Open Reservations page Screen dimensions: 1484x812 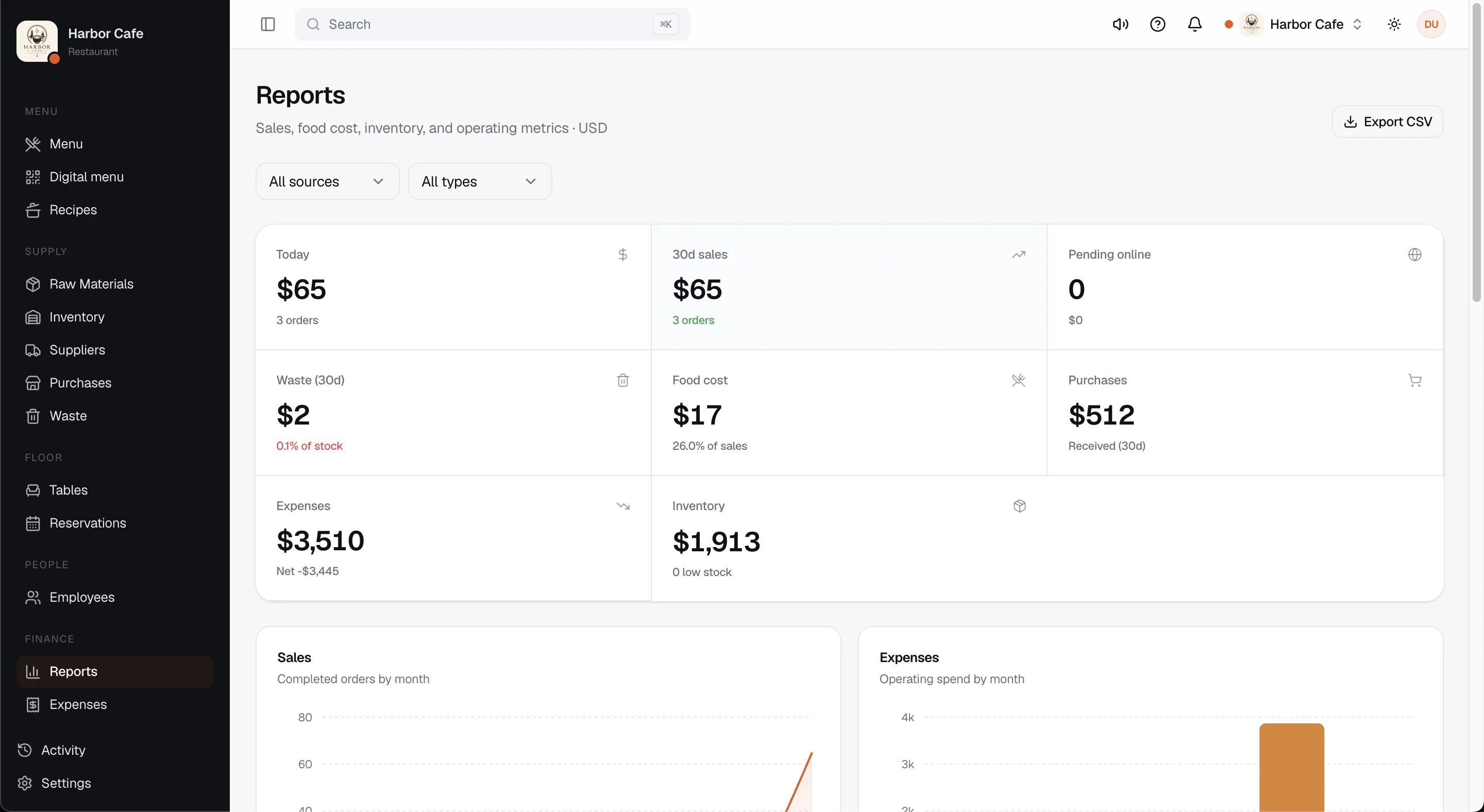click(114, 523)
